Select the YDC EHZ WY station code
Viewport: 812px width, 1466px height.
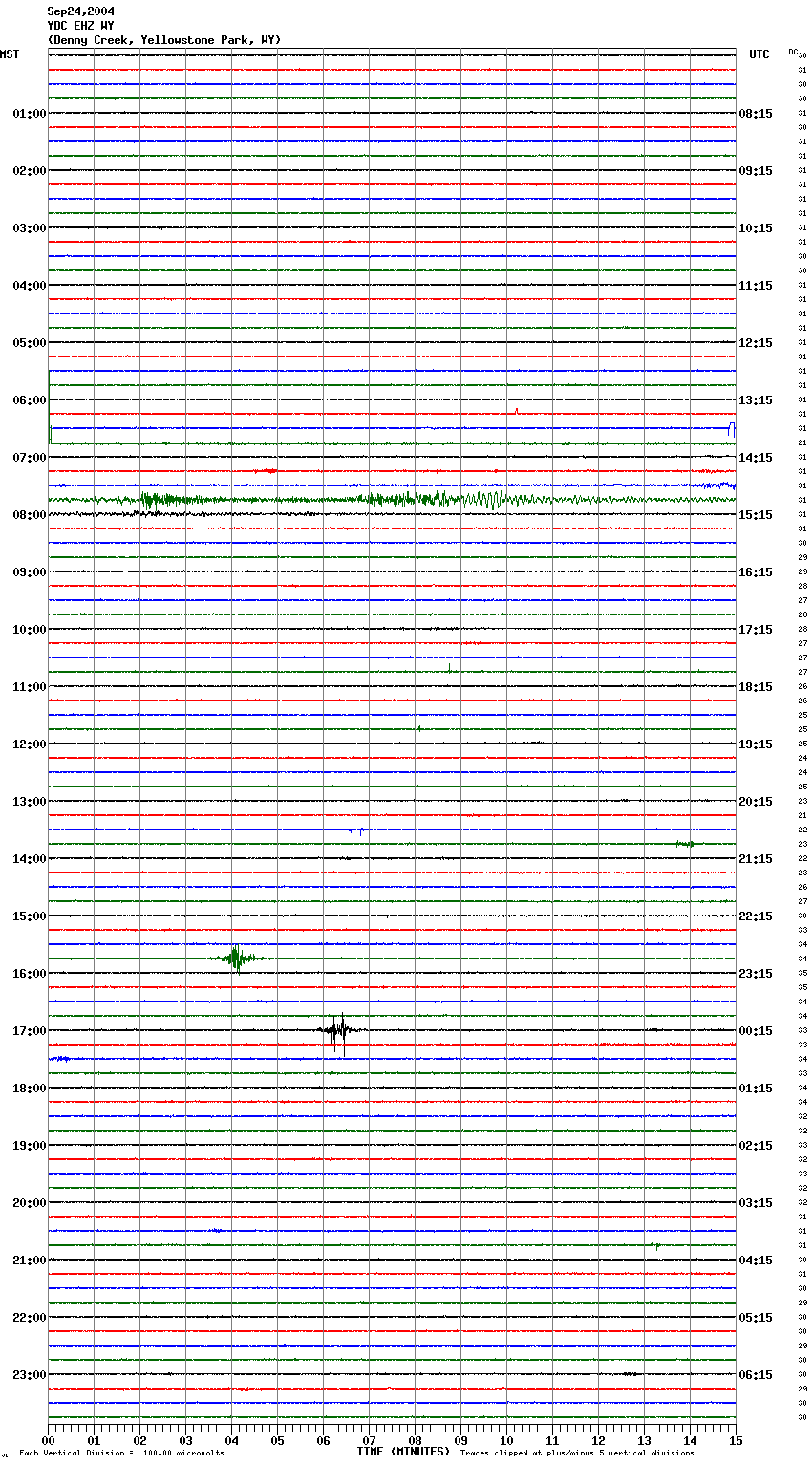point(81,26)
